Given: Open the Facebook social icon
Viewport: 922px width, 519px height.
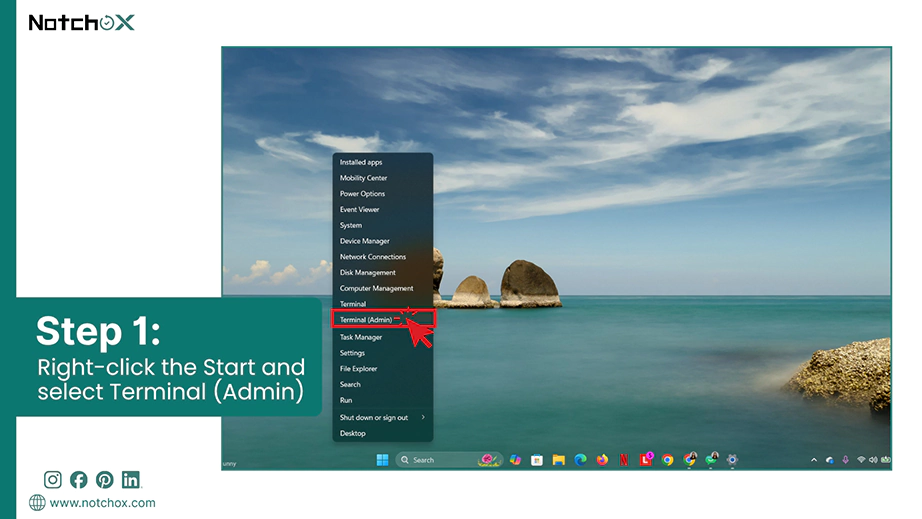Looking at the screenshot, I should [79, 480].
